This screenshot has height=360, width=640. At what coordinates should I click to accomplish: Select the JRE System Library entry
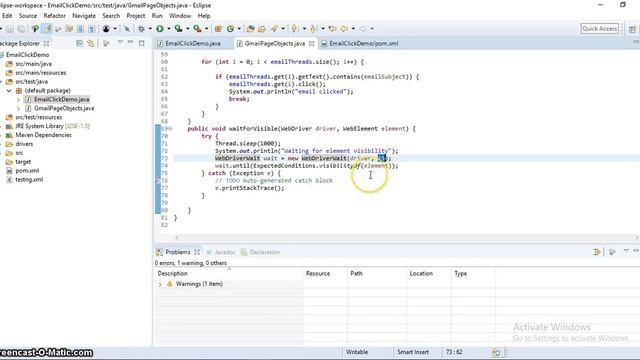tap(53, 126)
